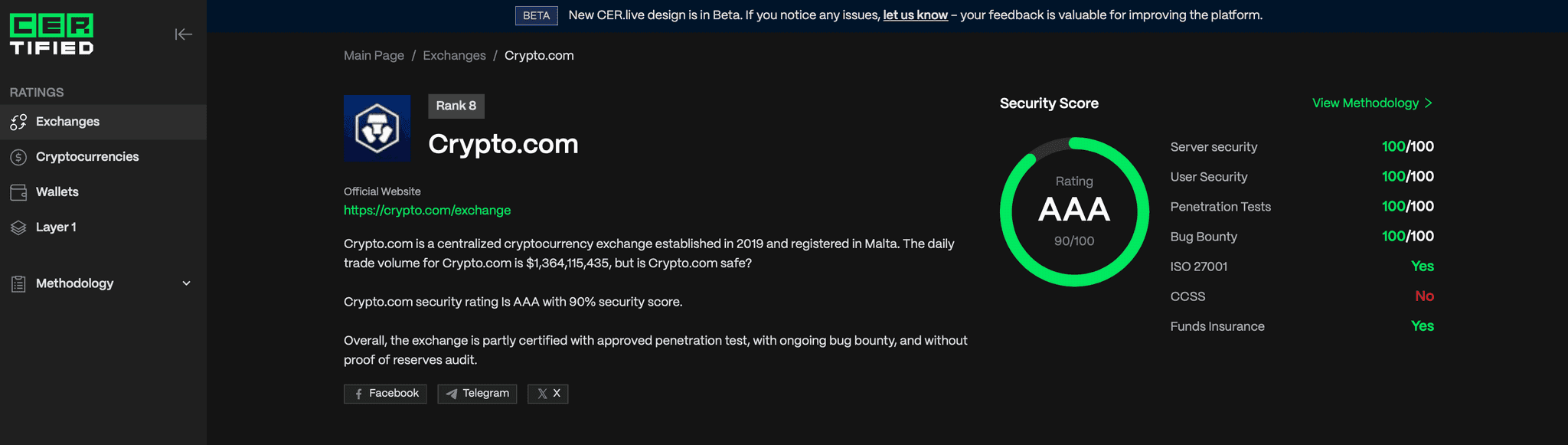Click the Wallets sidebar icon

(x=18, y=192)
